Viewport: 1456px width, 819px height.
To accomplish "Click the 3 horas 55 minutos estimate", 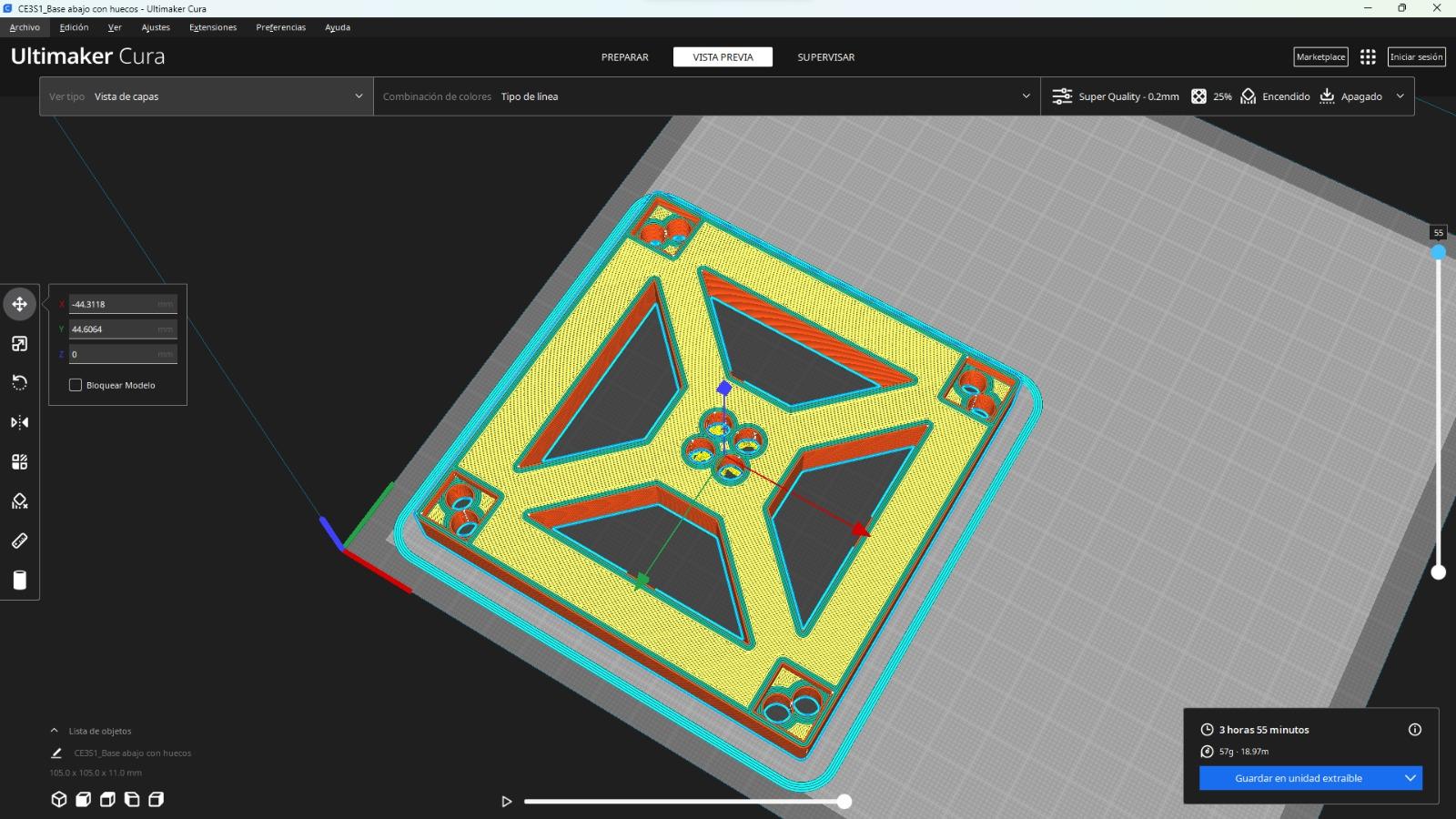I will click(1264, 730).
